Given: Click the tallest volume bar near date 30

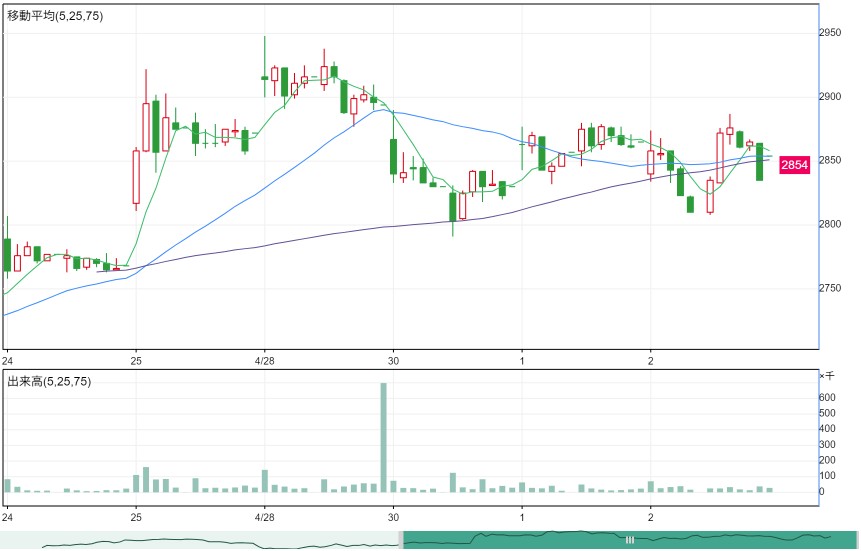Looking at the screenshot, I should pyautogui.click(x=383, y=437).
